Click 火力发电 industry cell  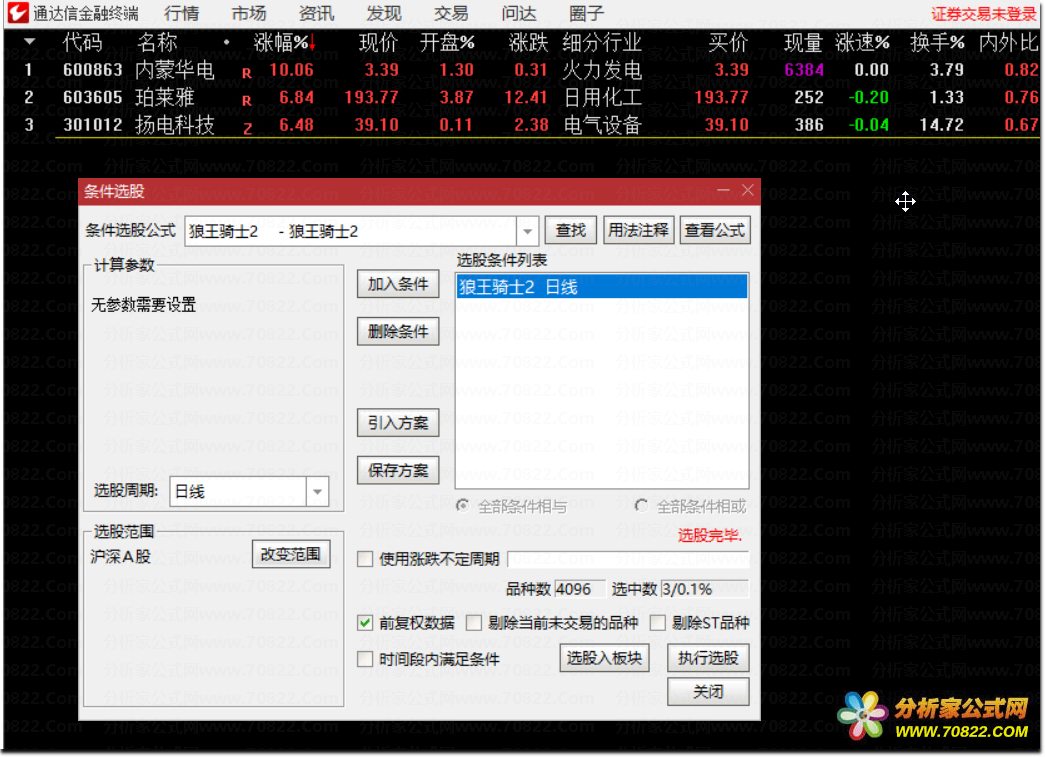602,70
